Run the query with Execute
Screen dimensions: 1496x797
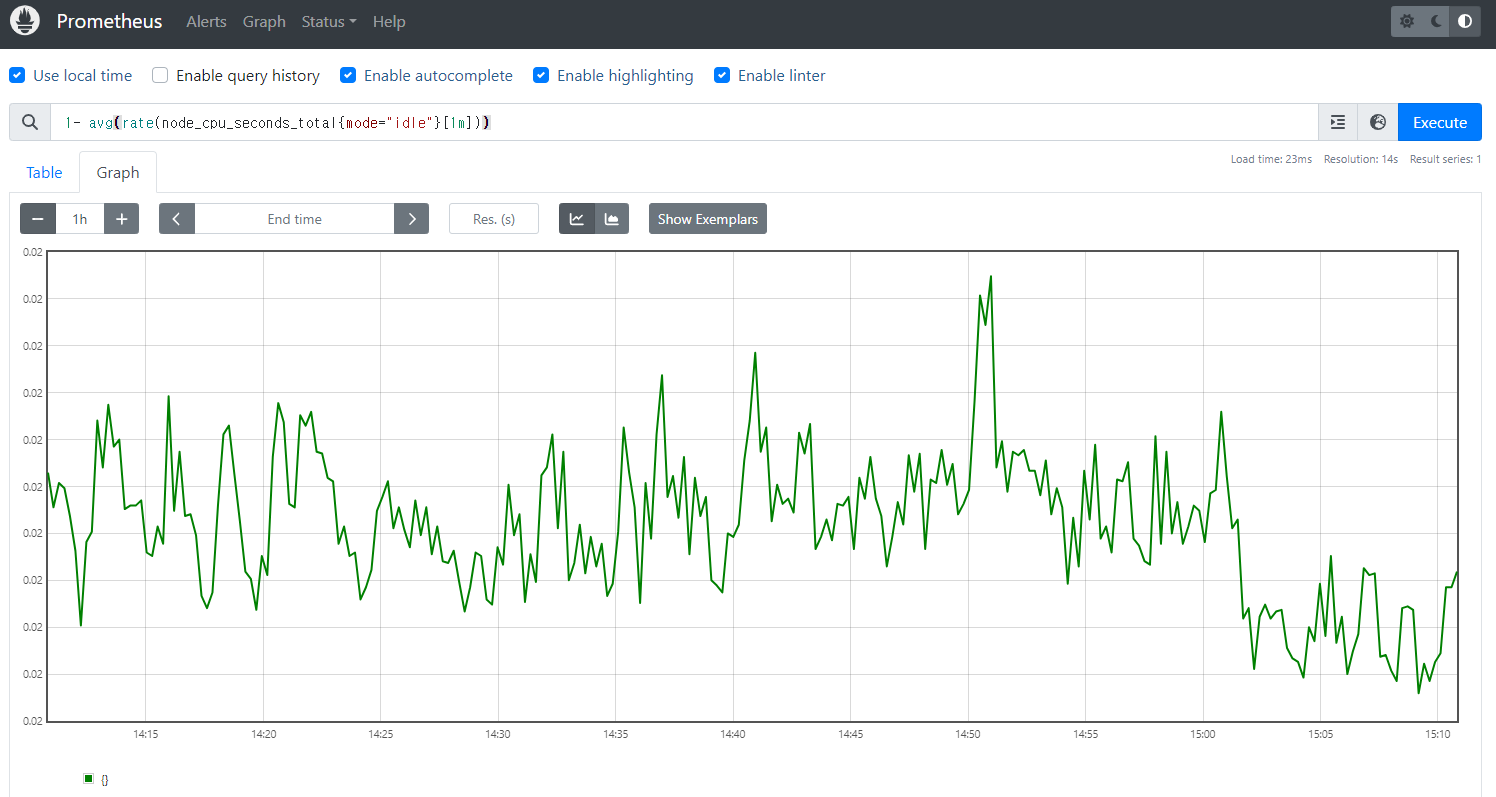(x=1439, y=122)
